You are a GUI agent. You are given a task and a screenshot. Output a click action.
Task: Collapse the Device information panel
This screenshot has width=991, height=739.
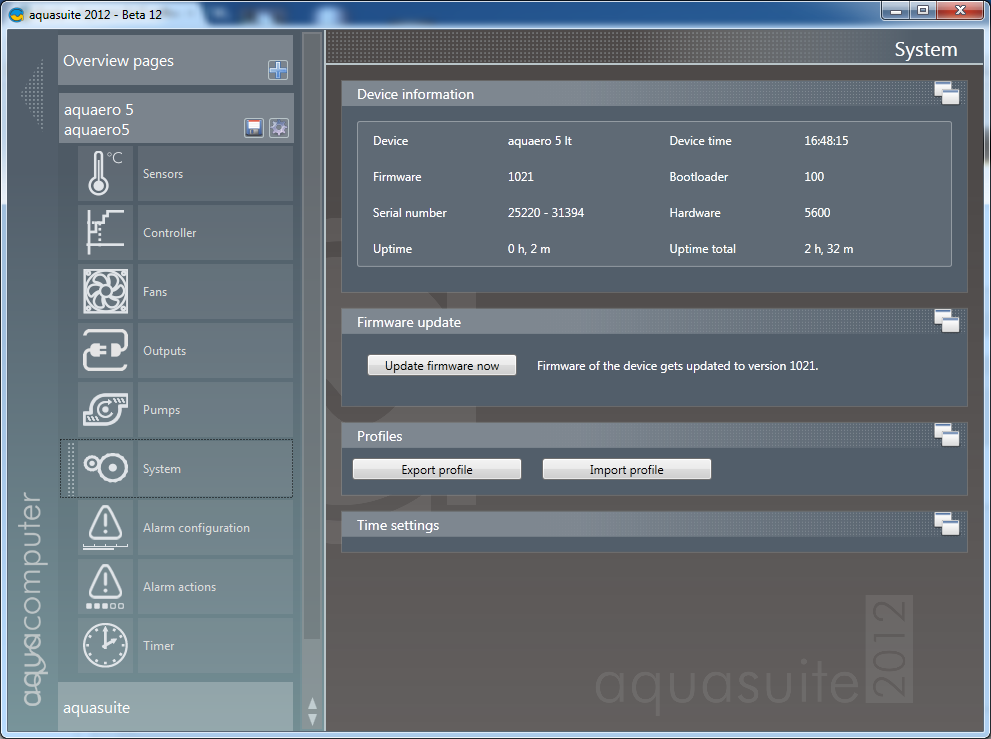[x=946, y=94]
